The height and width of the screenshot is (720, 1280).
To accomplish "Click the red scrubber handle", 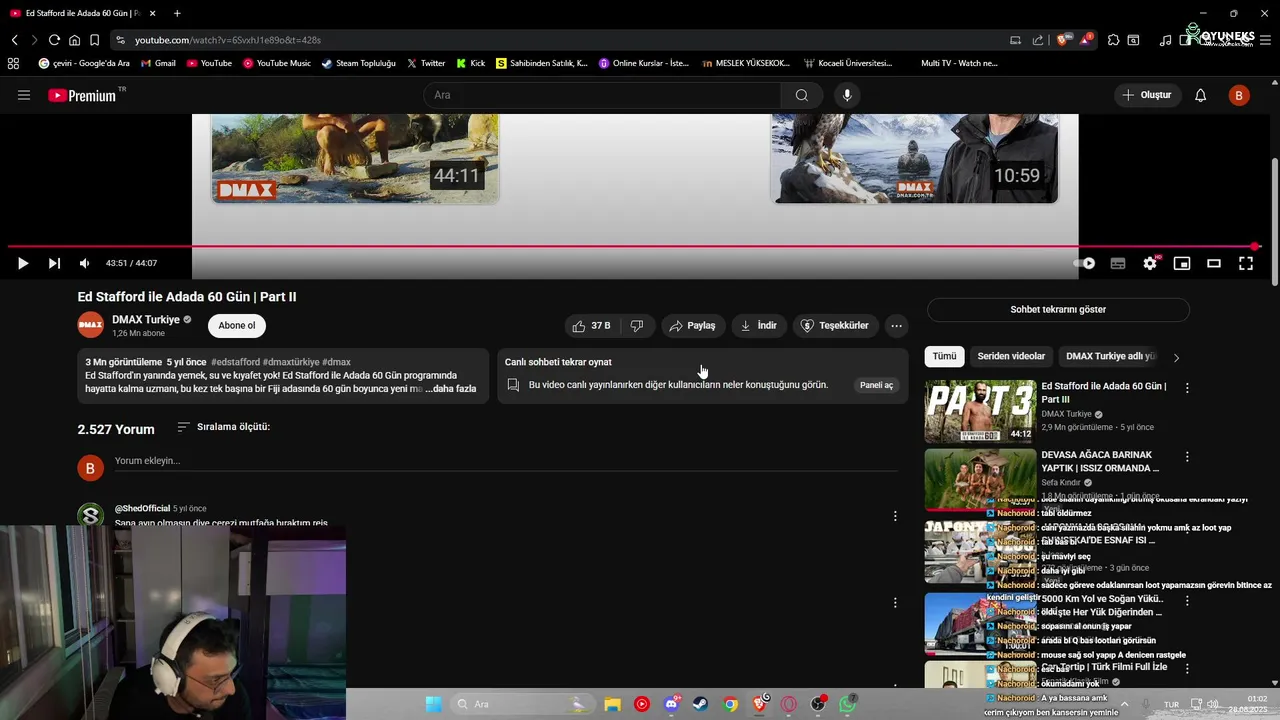I will pyautogui.click(x=1255, y=246).
